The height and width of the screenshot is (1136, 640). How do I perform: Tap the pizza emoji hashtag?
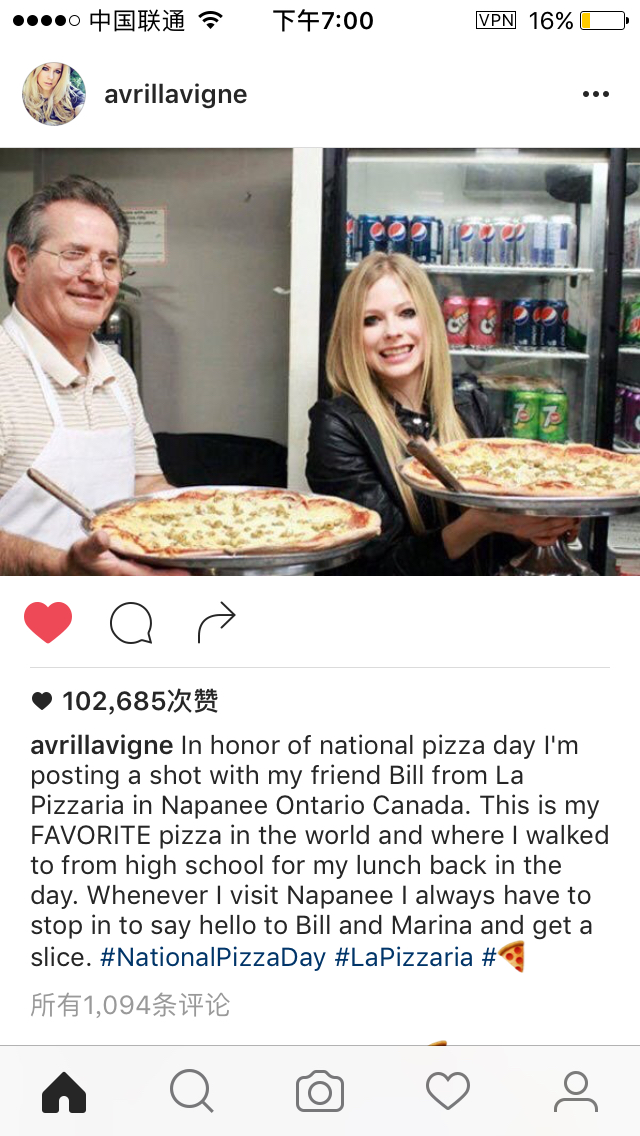[x=504, y=956]
